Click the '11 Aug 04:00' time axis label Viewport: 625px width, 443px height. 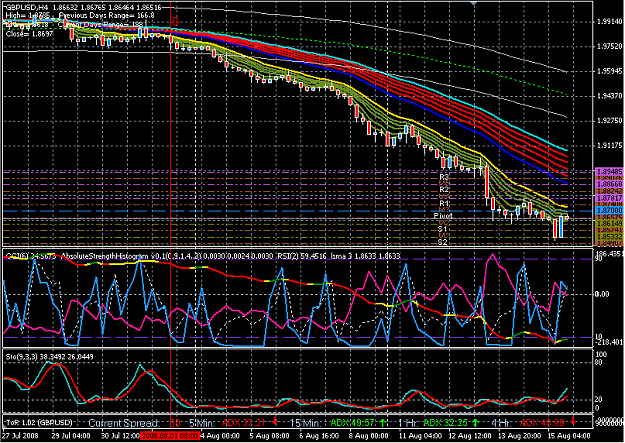pos(419,435)
